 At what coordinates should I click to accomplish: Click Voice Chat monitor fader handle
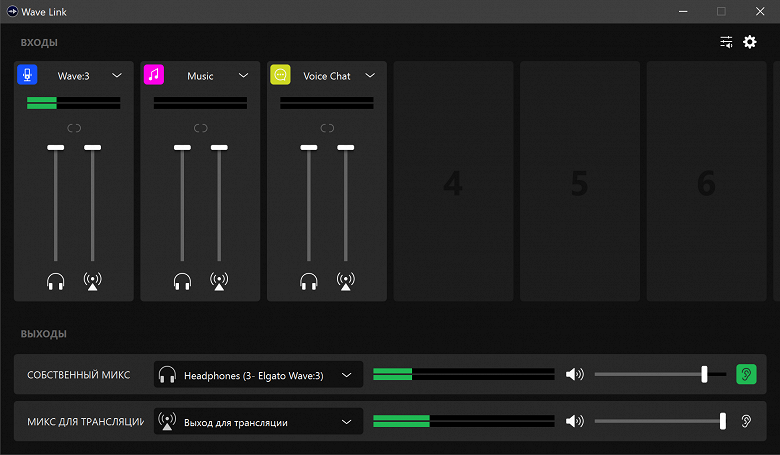309,148
